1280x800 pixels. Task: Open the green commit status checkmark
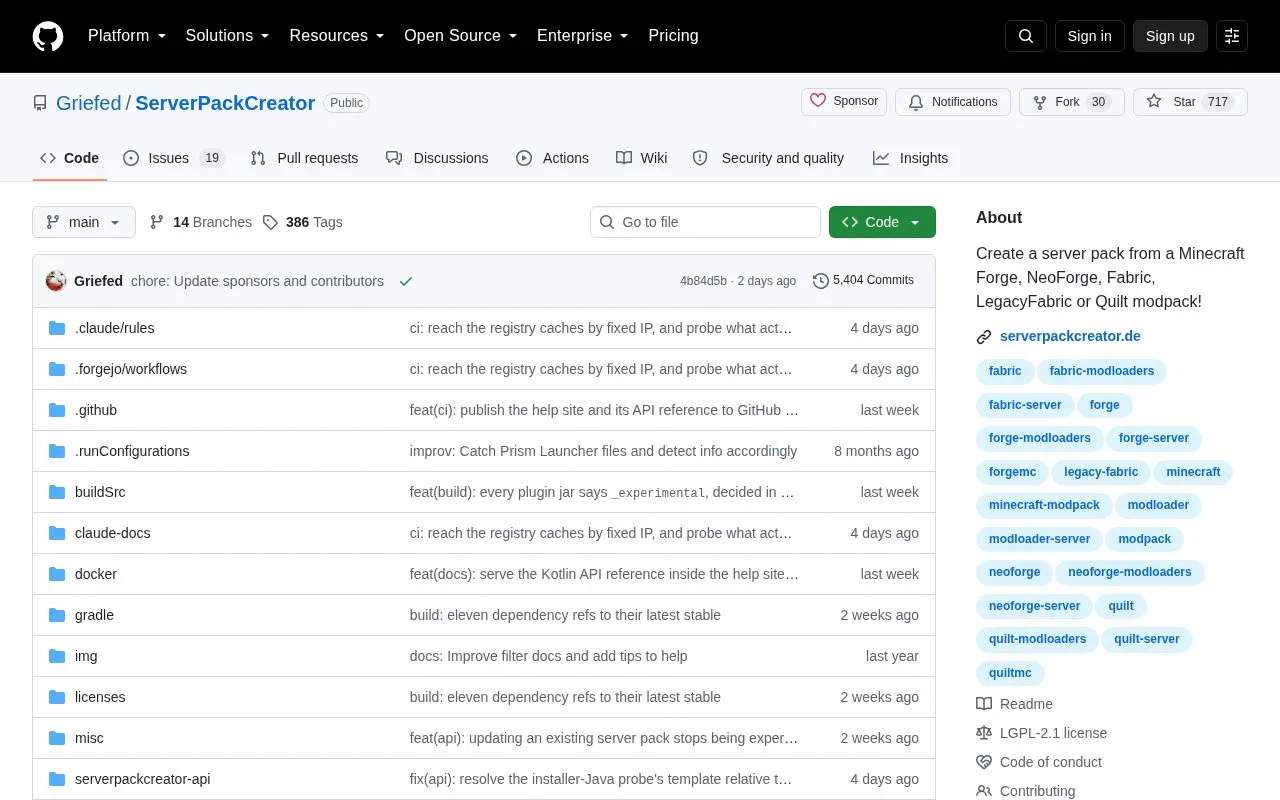pyautogui.click(x=406, y=281)
